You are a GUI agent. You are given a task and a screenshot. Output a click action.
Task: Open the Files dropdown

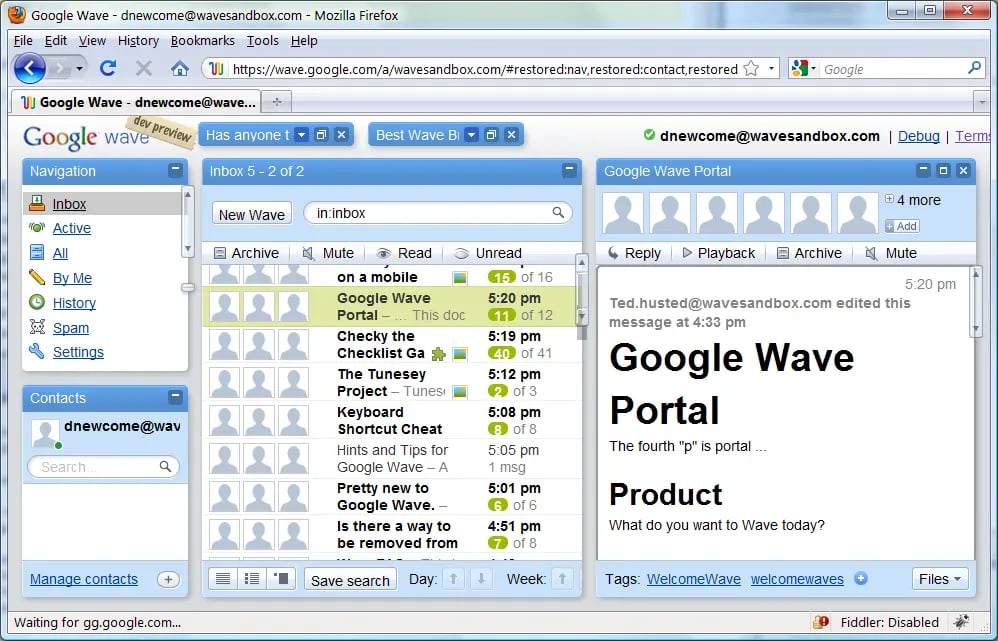pyautogui.click(x=940, y=579)
